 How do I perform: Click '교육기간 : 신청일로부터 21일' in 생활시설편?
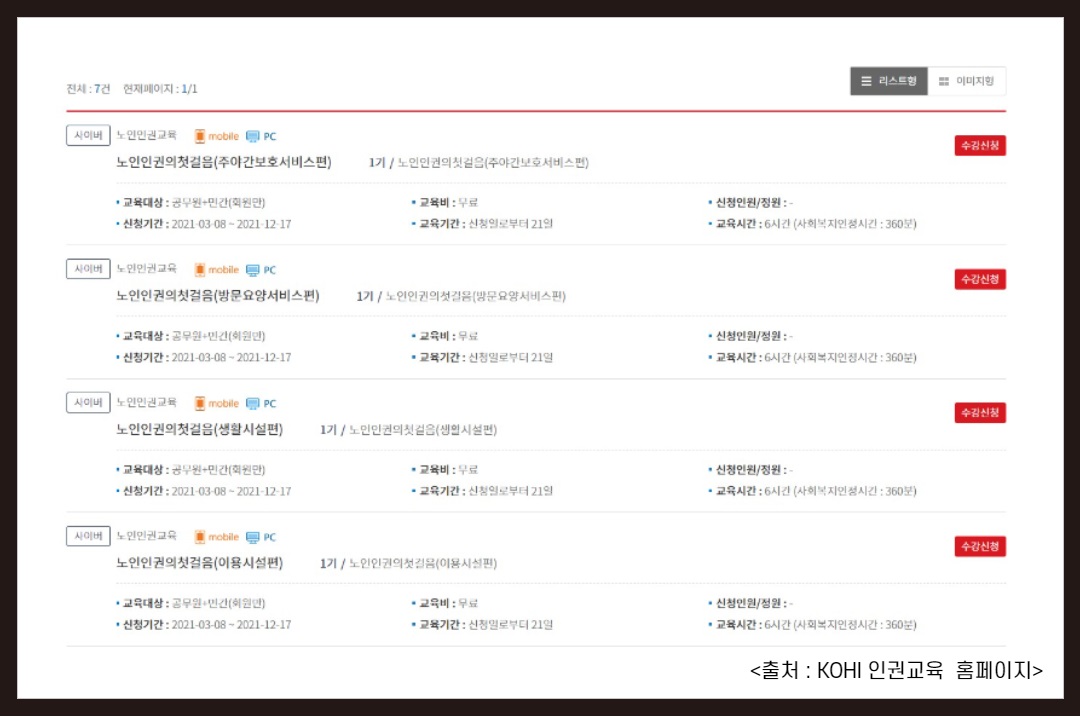[x=482, y=491]
